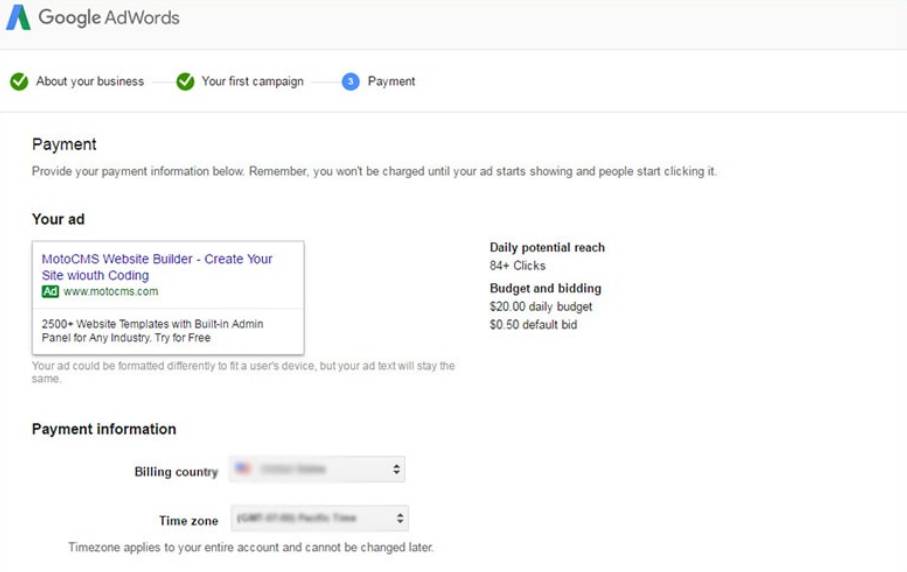Select the Payment step label
The image size is (907, 572).
391,82
